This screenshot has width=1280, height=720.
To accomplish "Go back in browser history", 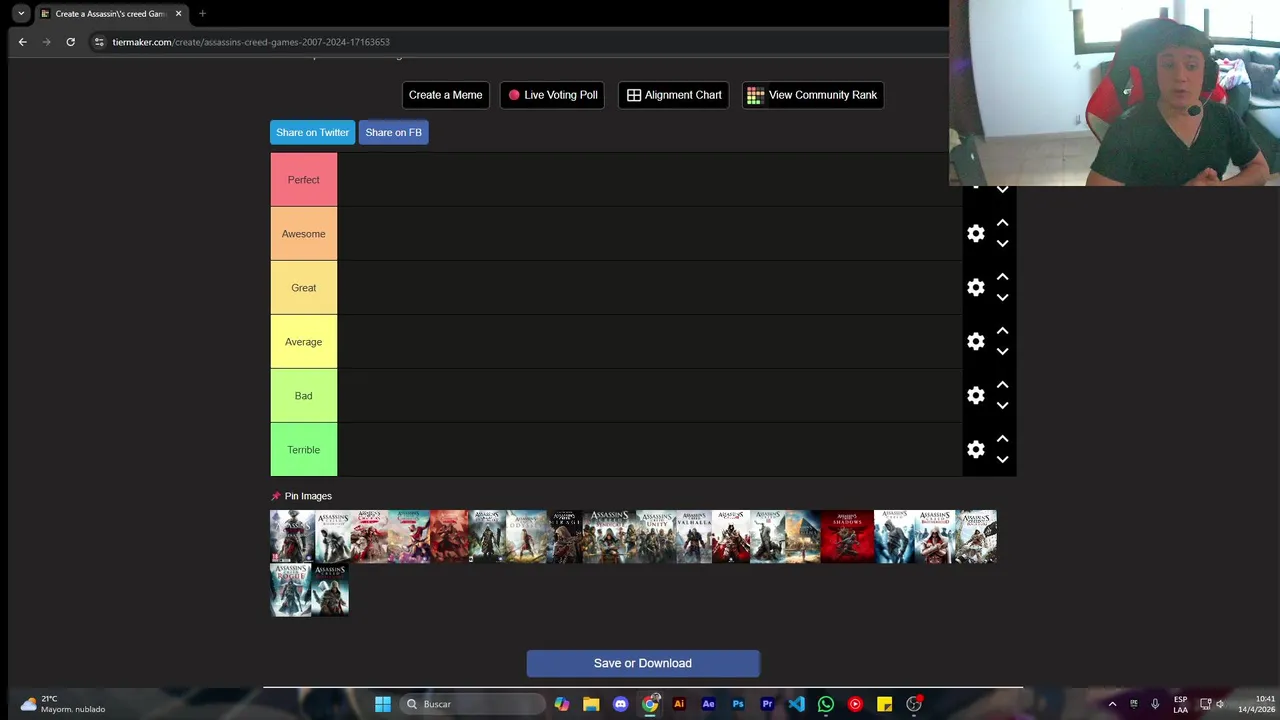I will (22, 42).
